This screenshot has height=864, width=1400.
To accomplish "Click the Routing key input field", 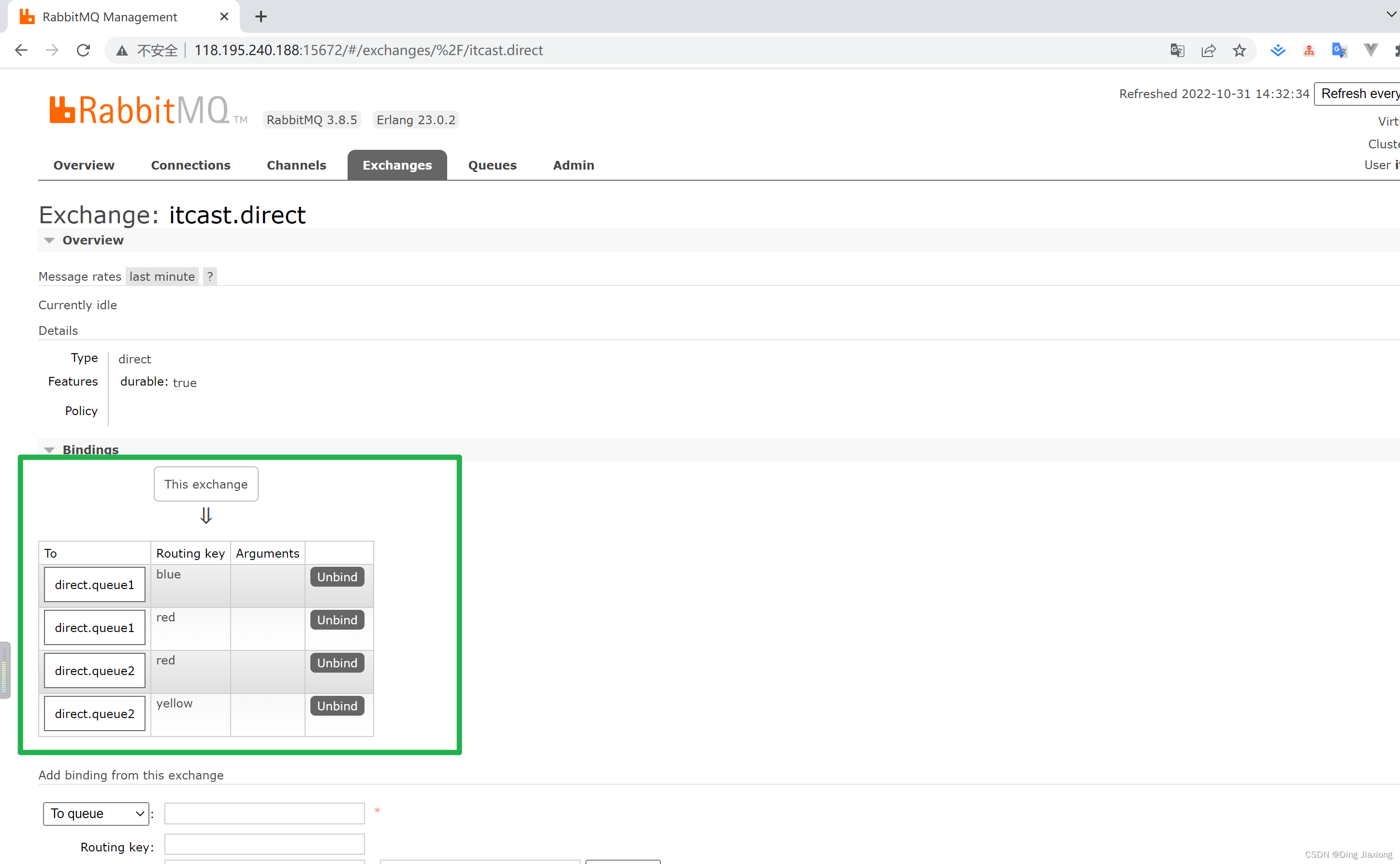I will click(x=264, y=844).
